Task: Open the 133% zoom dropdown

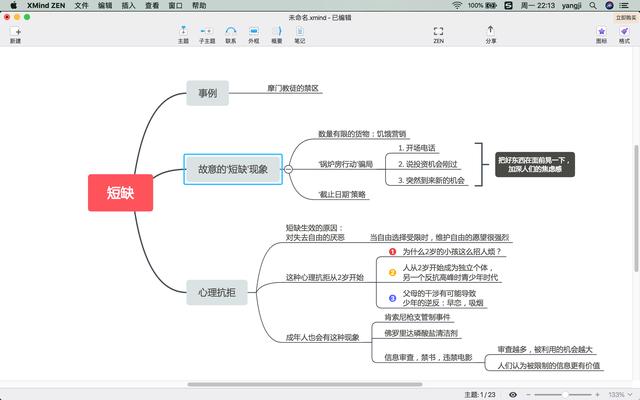Action: pyautogui.click(x=620, y=395)
